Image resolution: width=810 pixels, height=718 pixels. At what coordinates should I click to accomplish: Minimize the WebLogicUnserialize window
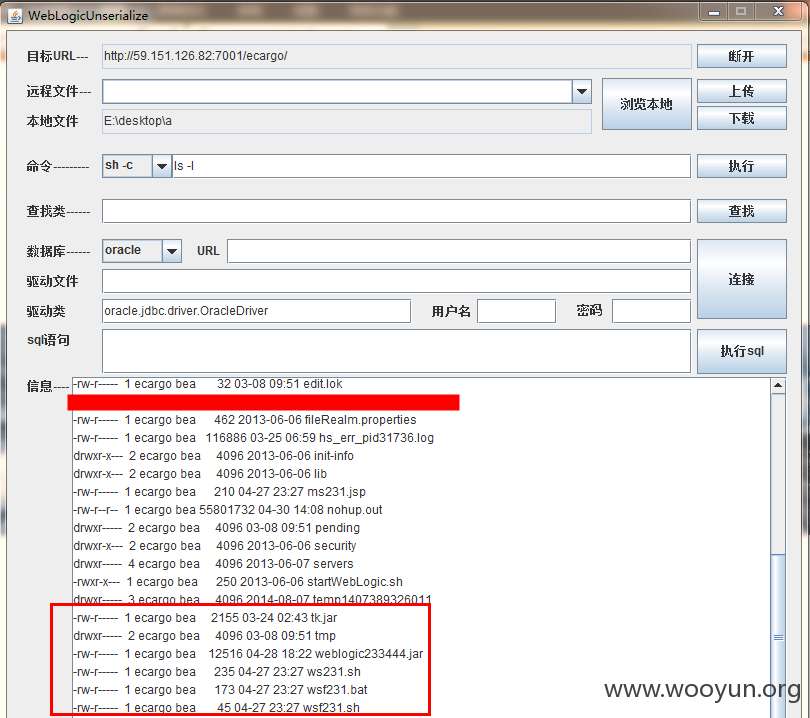tap(713, 12)
